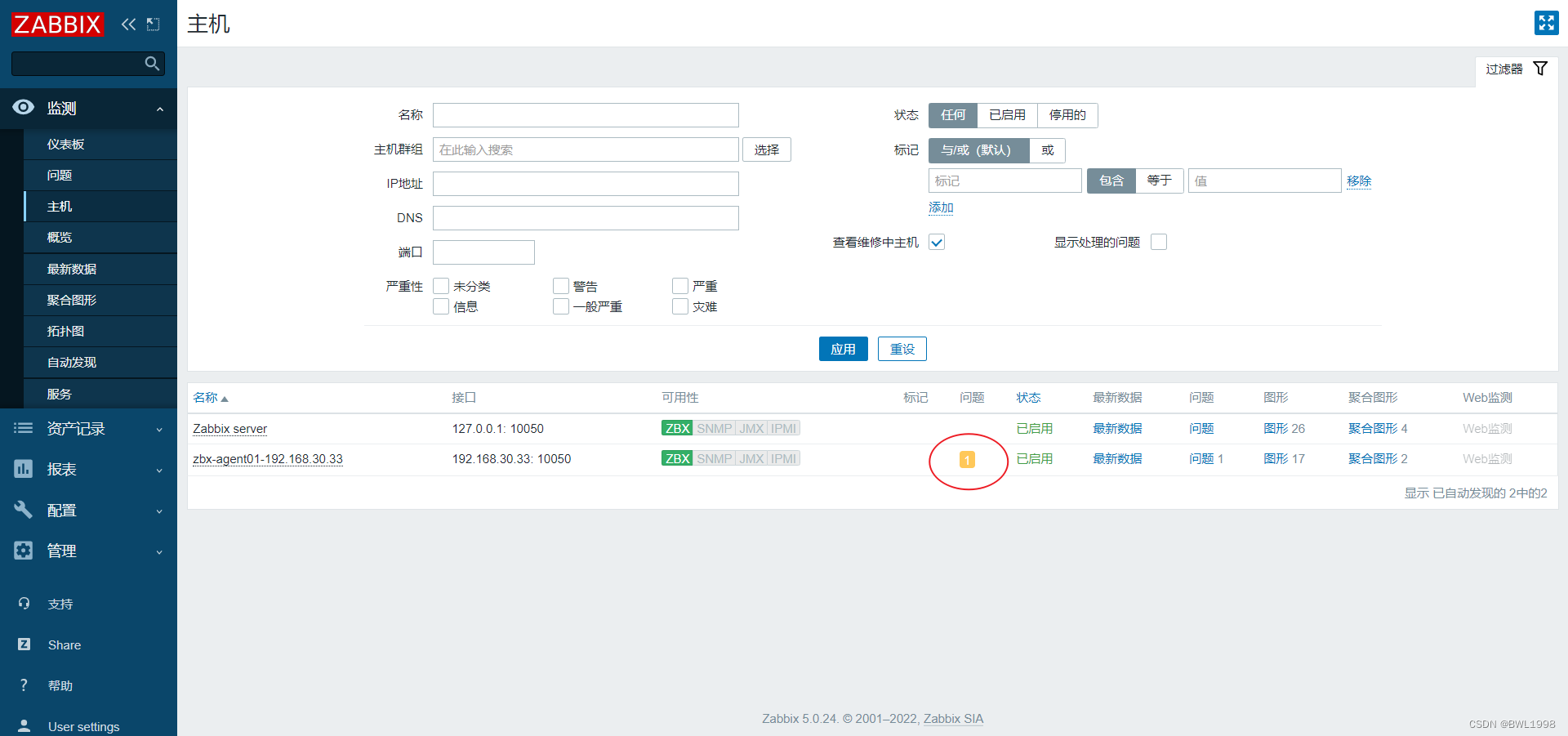Click the question-mark 帮助 icon
This screenshot has width=1568, height=736.
point(24,685)
